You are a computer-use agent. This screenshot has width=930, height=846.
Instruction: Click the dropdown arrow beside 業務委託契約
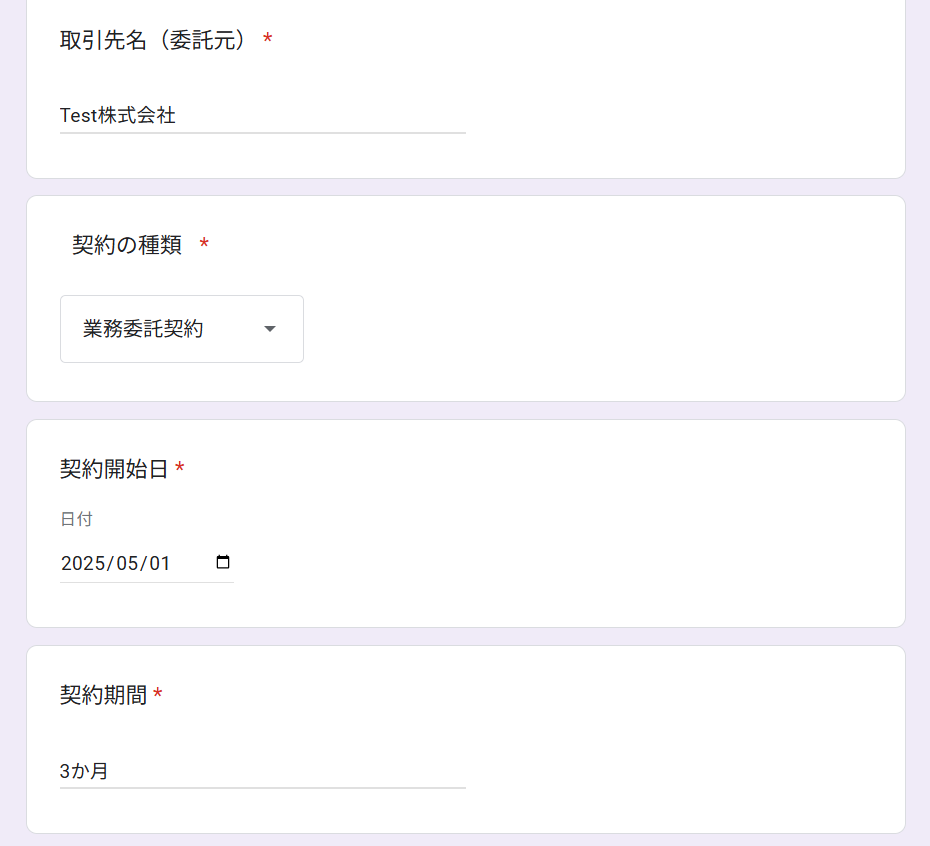tap(269, 329)
